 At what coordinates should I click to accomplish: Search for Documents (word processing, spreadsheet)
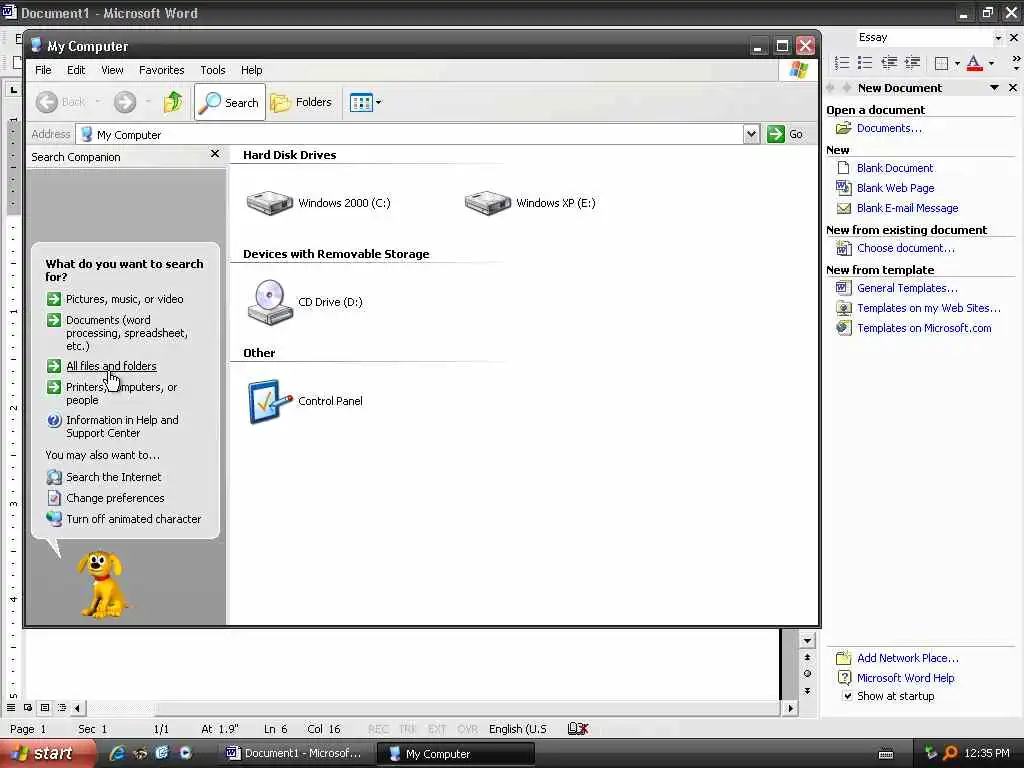pos(127,333)
